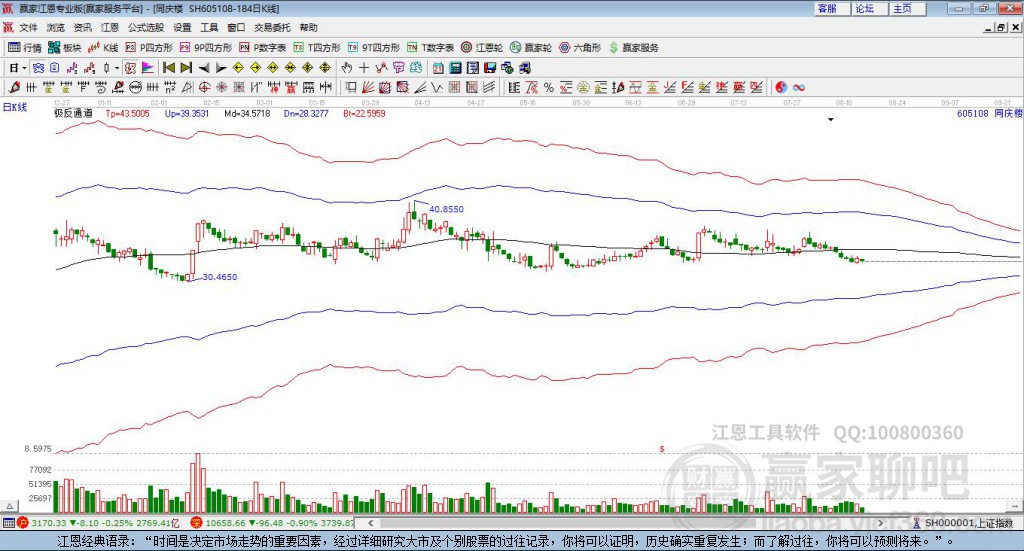Click the Shanghai index 3170.33 status entry
This screenshot has width=1024, height=551.
(99, 523)
